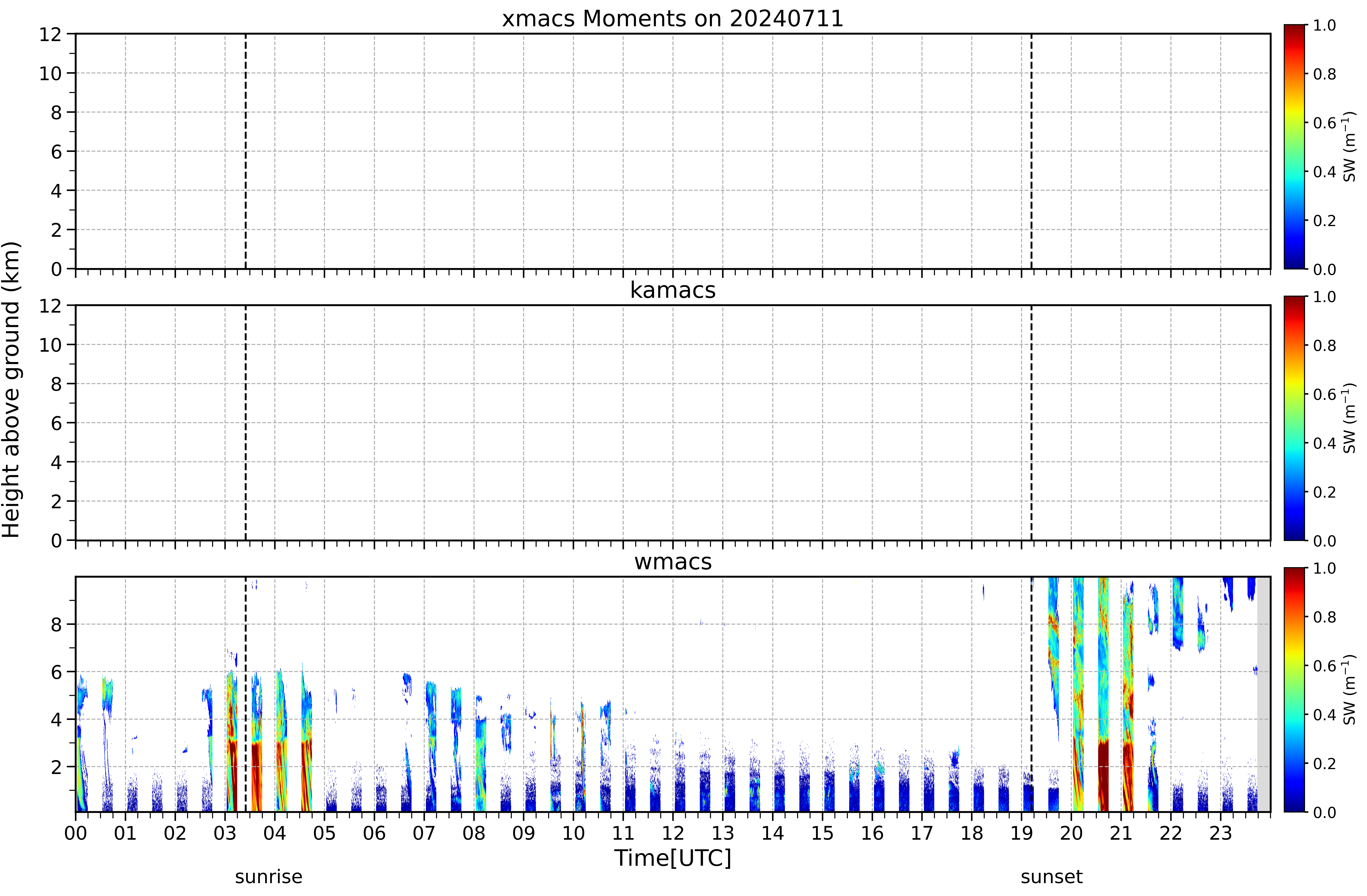
Task: Click the 'sunset' label below the axis
Action: point(1052,877)
